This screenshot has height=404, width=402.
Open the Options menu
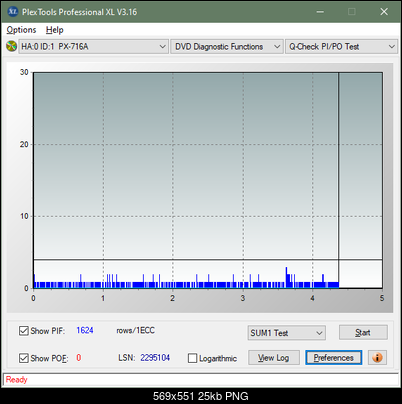coord(21,30)
